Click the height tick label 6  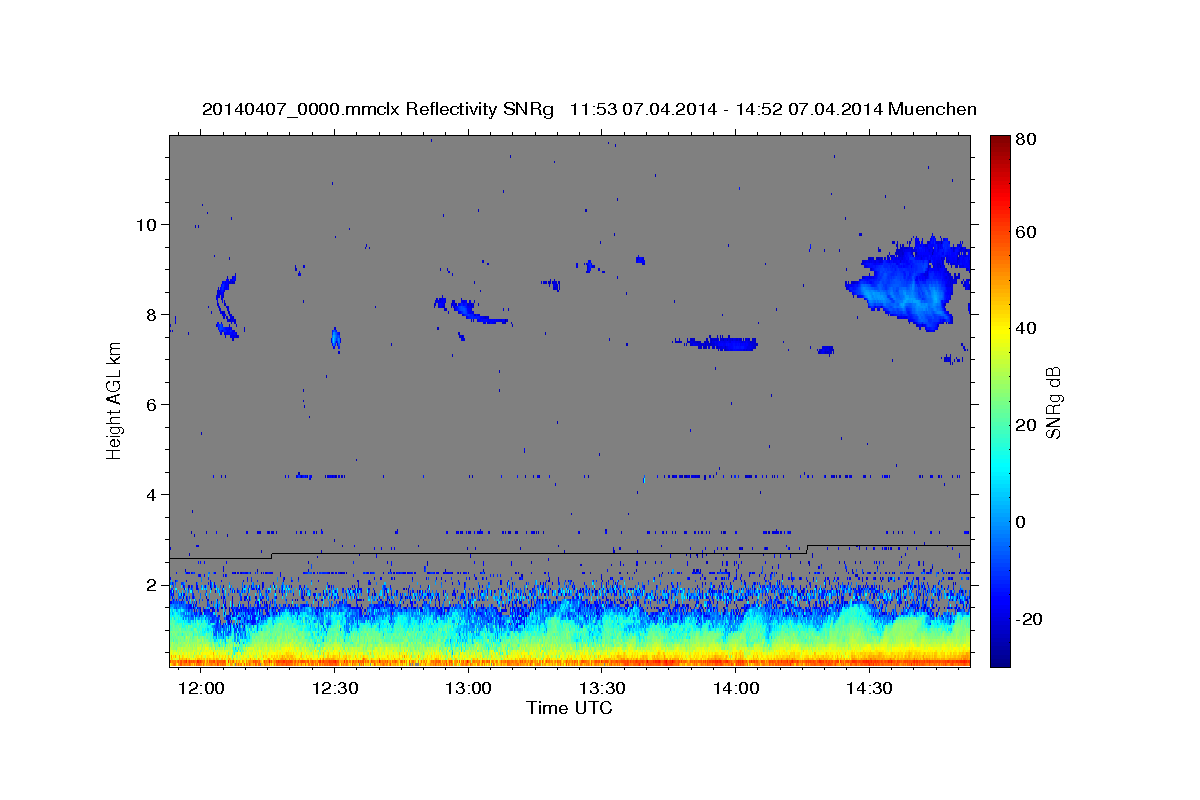click(154, 404)
